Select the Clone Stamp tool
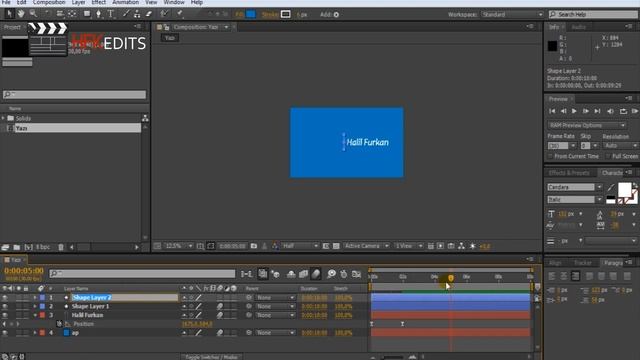640x360 pixels. [137, 14]
